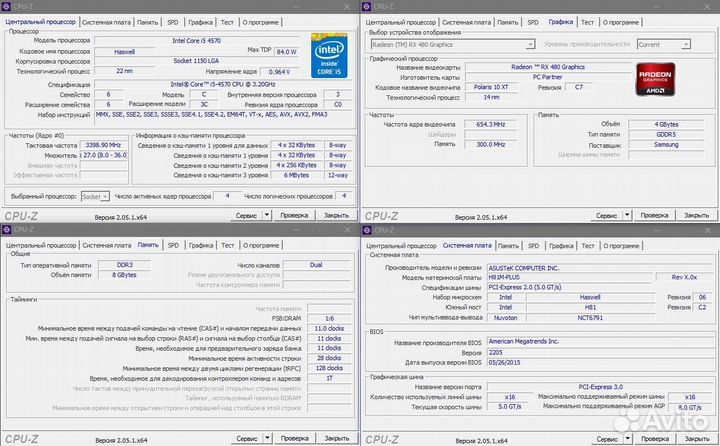This screenshot has height=446, width=720.
Task: Click Сервис button in motherboard window
Action: coord(607,439)
